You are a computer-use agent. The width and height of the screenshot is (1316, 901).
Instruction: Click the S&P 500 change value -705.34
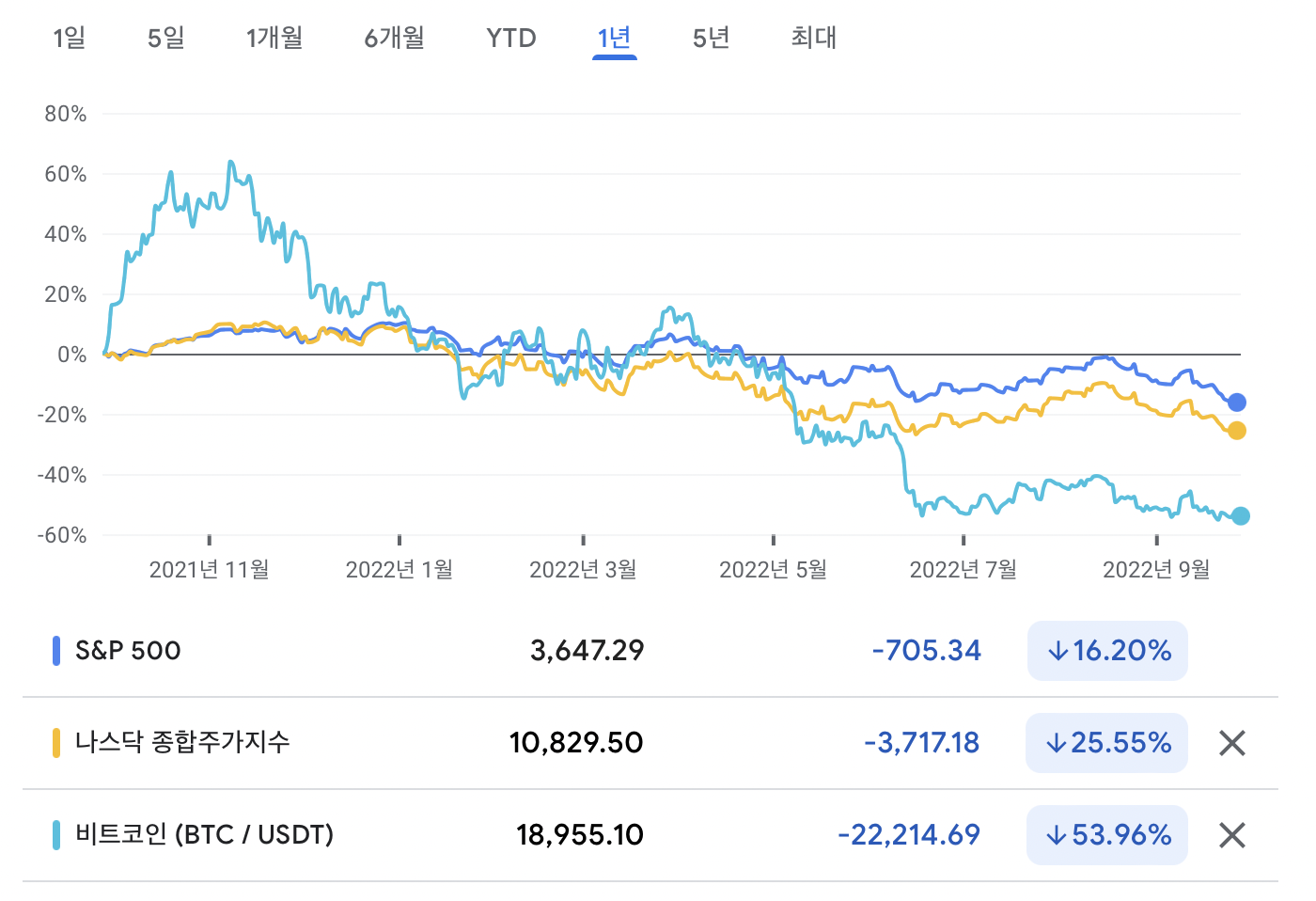(926, 651)
